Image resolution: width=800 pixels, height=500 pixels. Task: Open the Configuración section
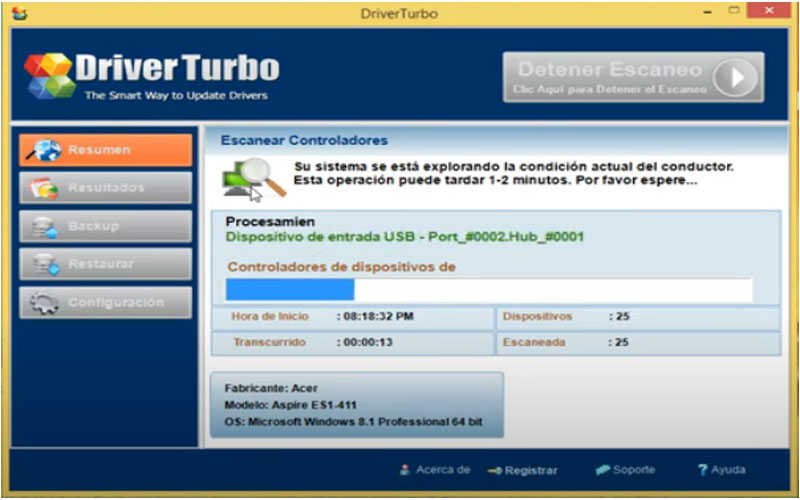point(106,303)
